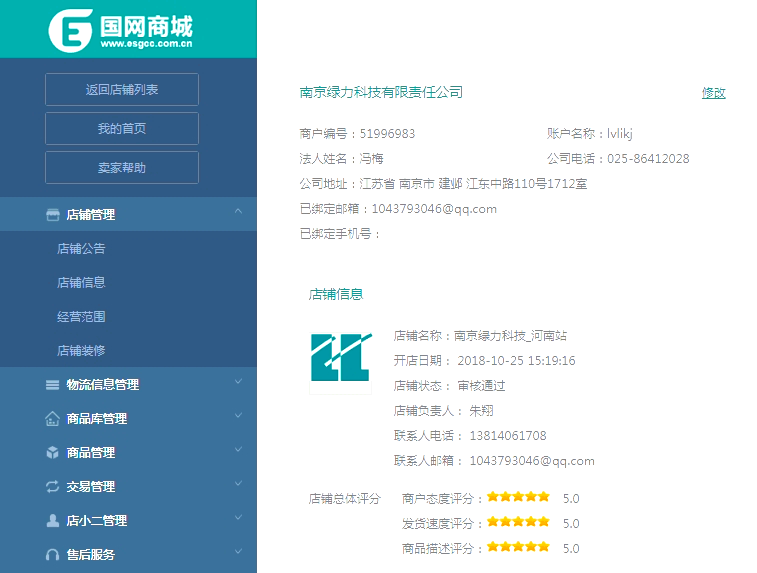The width and height of the screenshot is (757, 573).
Task: Click shop status 审核通过
Action: click(481, 386)
